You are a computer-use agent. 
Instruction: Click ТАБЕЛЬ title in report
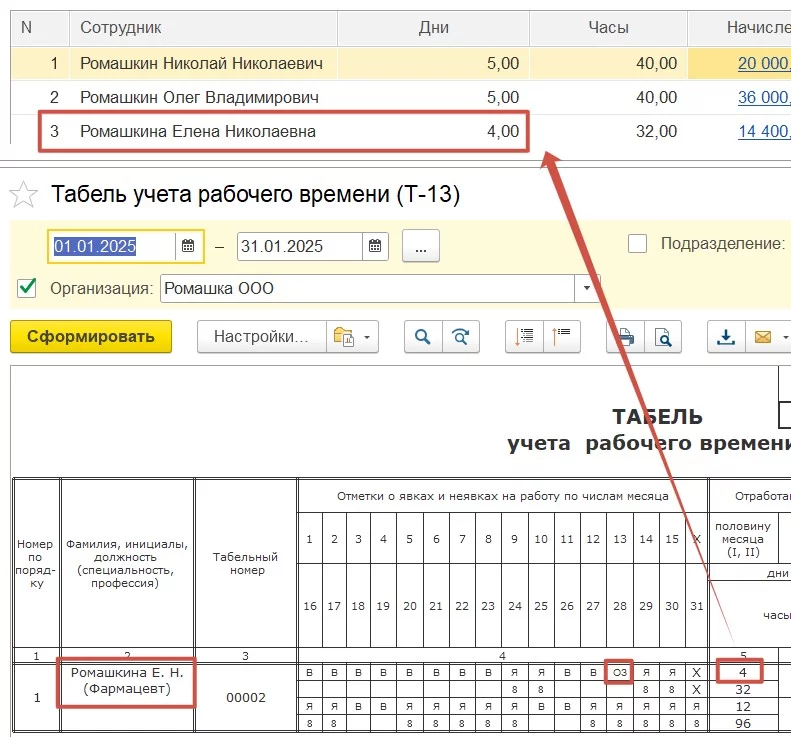pos(657,417)
